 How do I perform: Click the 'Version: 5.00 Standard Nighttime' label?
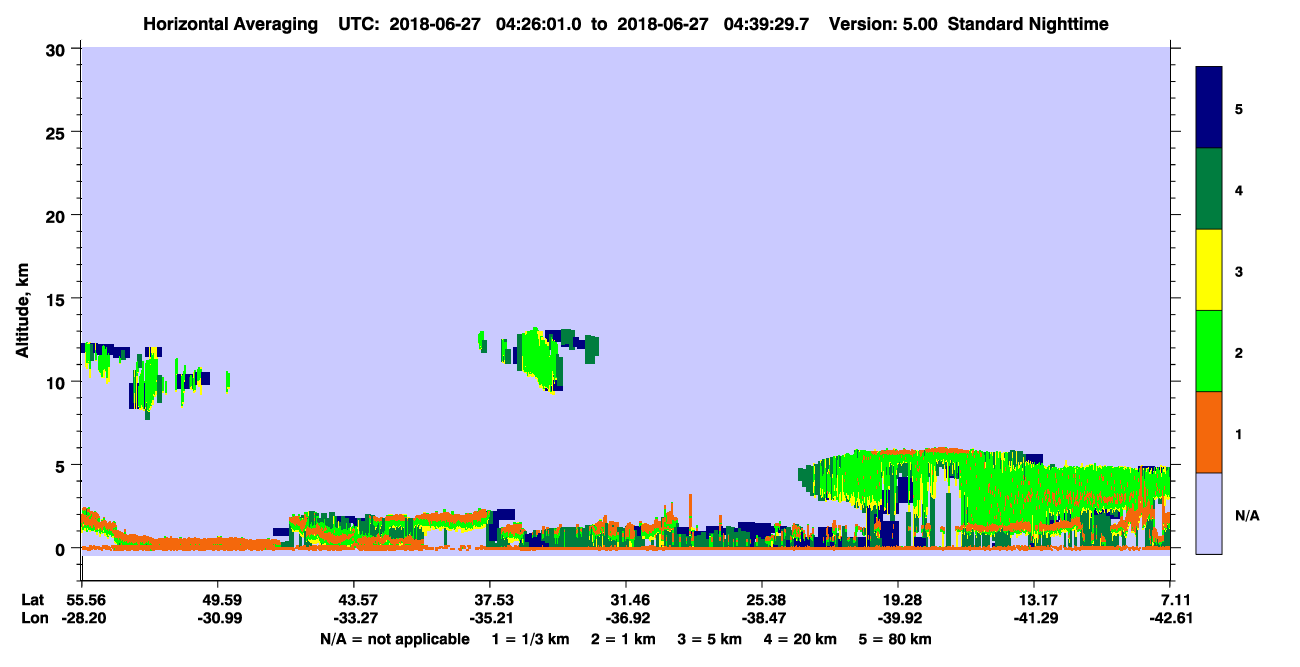click(x=969, y=24)
